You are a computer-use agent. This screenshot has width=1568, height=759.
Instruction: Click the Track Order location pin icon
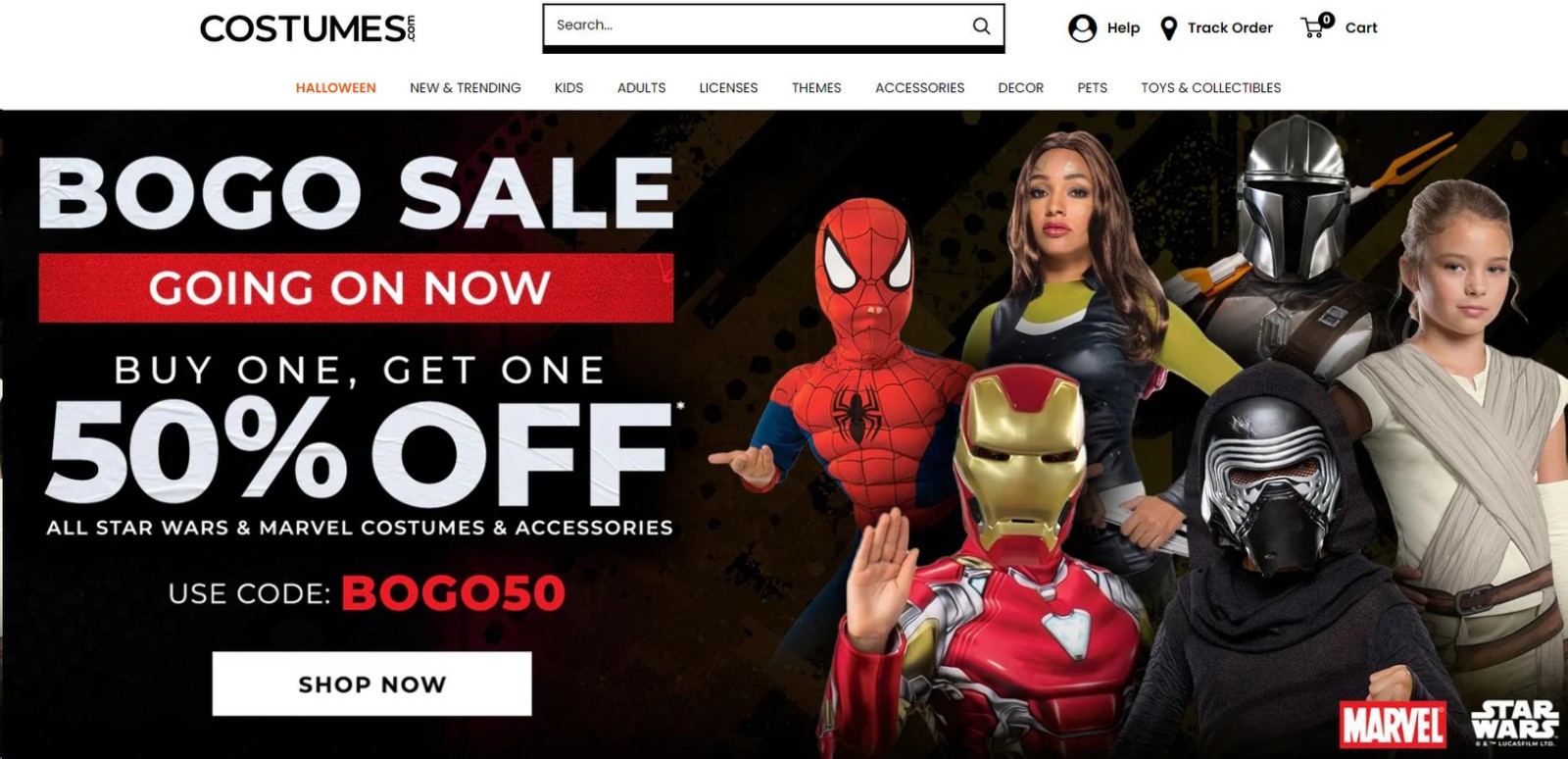[x=1168, y=28]
